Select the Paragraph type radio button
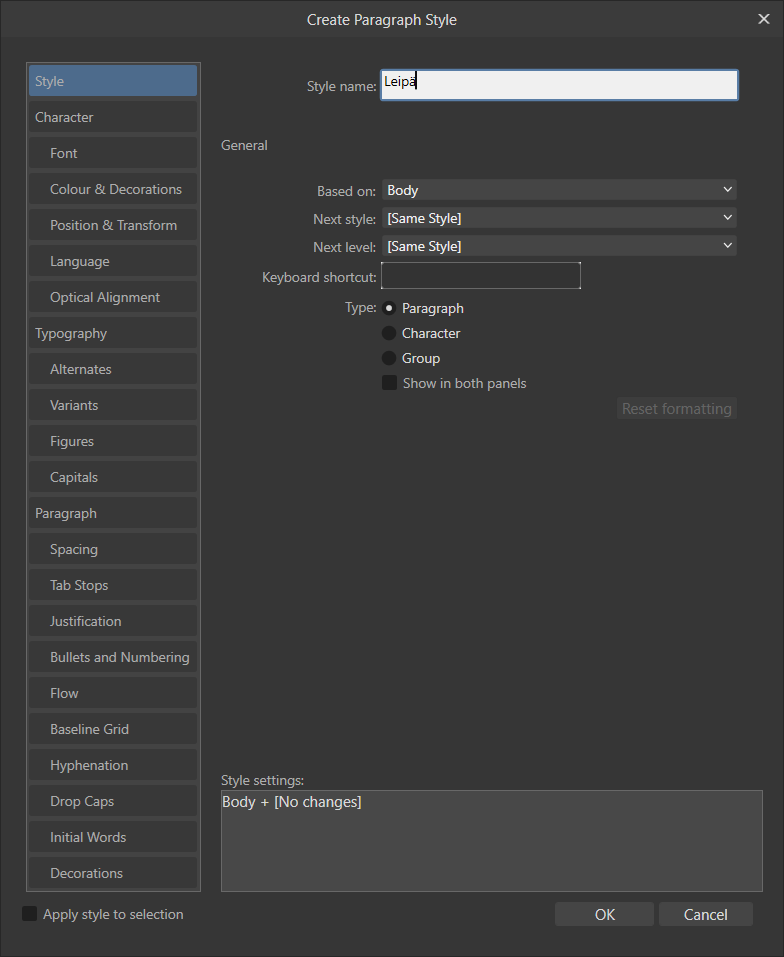The width and height of the screenshot is (784, 957). click(x=389, y=308)
